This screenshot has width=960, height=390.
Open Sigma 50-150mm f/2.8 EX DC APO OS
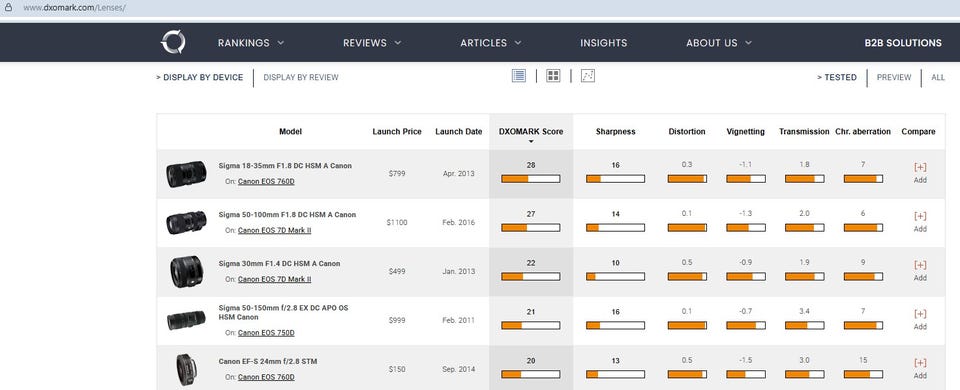[283, 312]
